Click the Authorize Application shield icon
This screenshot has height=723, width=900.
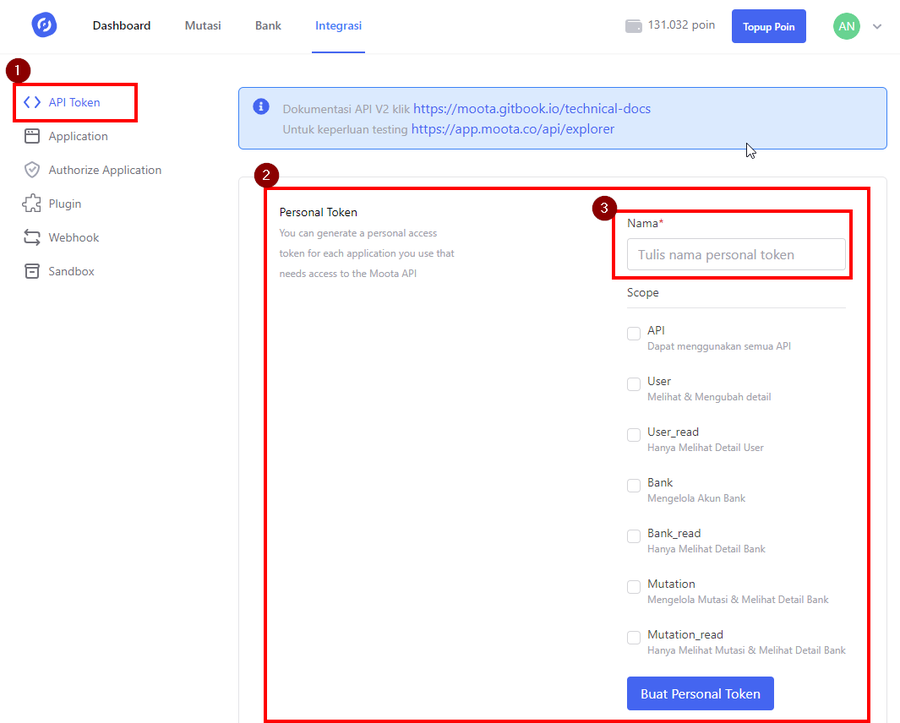32,170
